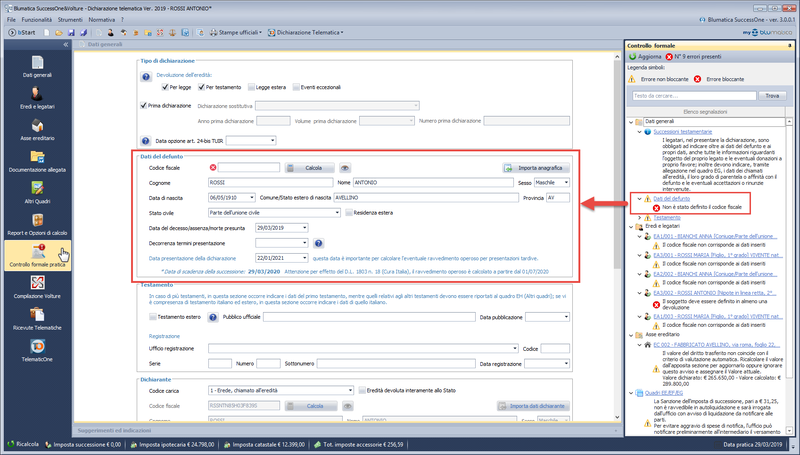Open the File menu
The width and height of the screenshot is (800, 455).
pyautogui.click(x=11, y=19)
